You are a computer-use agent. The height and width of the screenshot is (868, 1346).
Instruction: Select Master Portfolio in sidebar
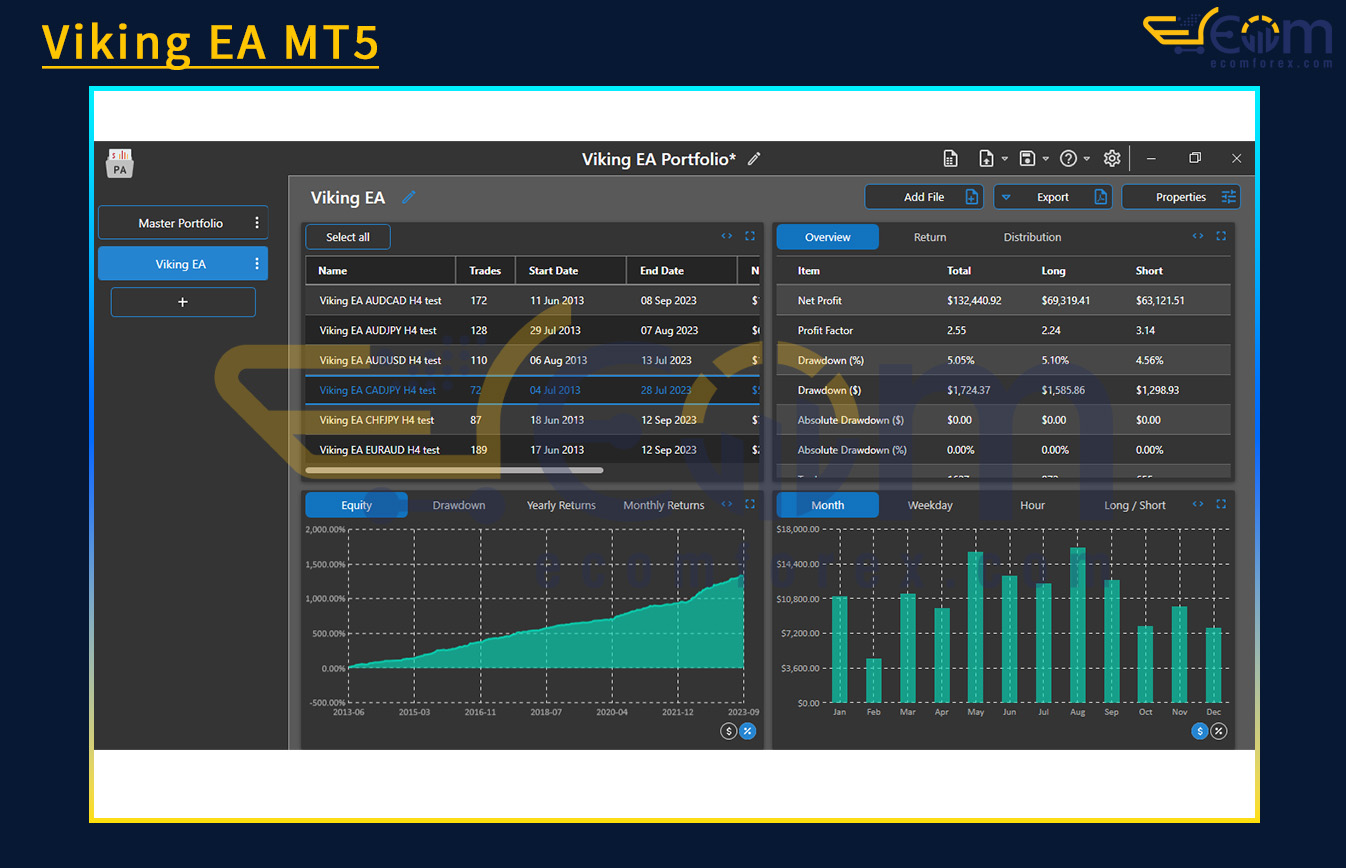(183, 223)
